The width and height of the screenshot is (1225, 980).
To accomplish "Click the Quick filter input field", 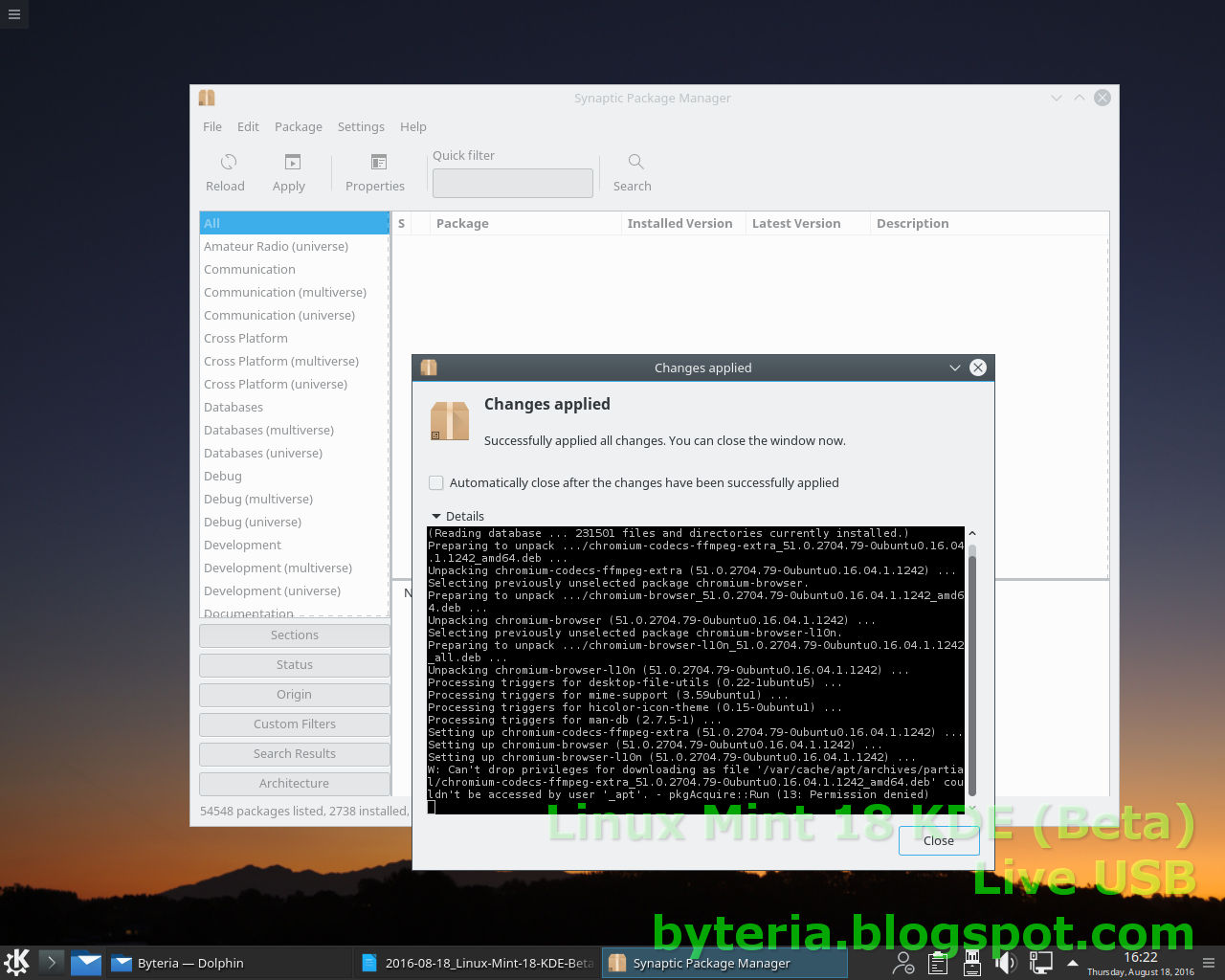I will pos(513,183).
